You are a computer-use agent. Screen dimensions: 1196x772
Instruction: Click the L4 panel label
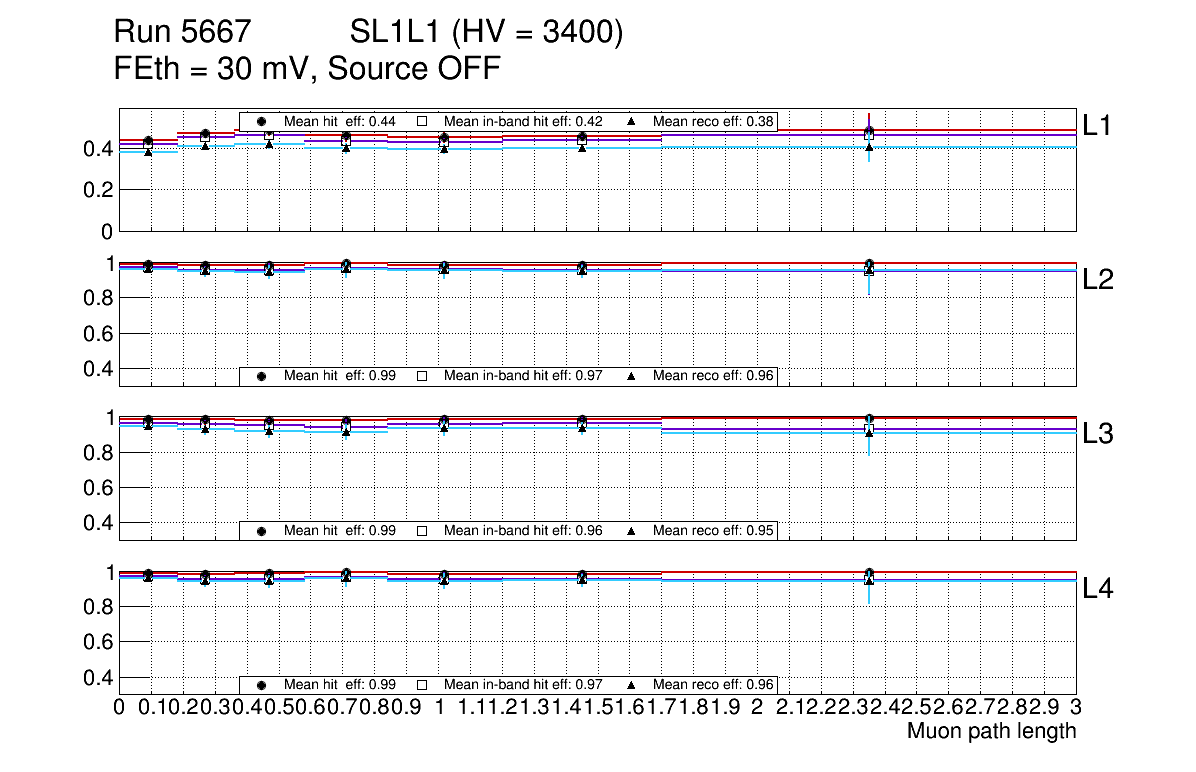click(1098, 589)
